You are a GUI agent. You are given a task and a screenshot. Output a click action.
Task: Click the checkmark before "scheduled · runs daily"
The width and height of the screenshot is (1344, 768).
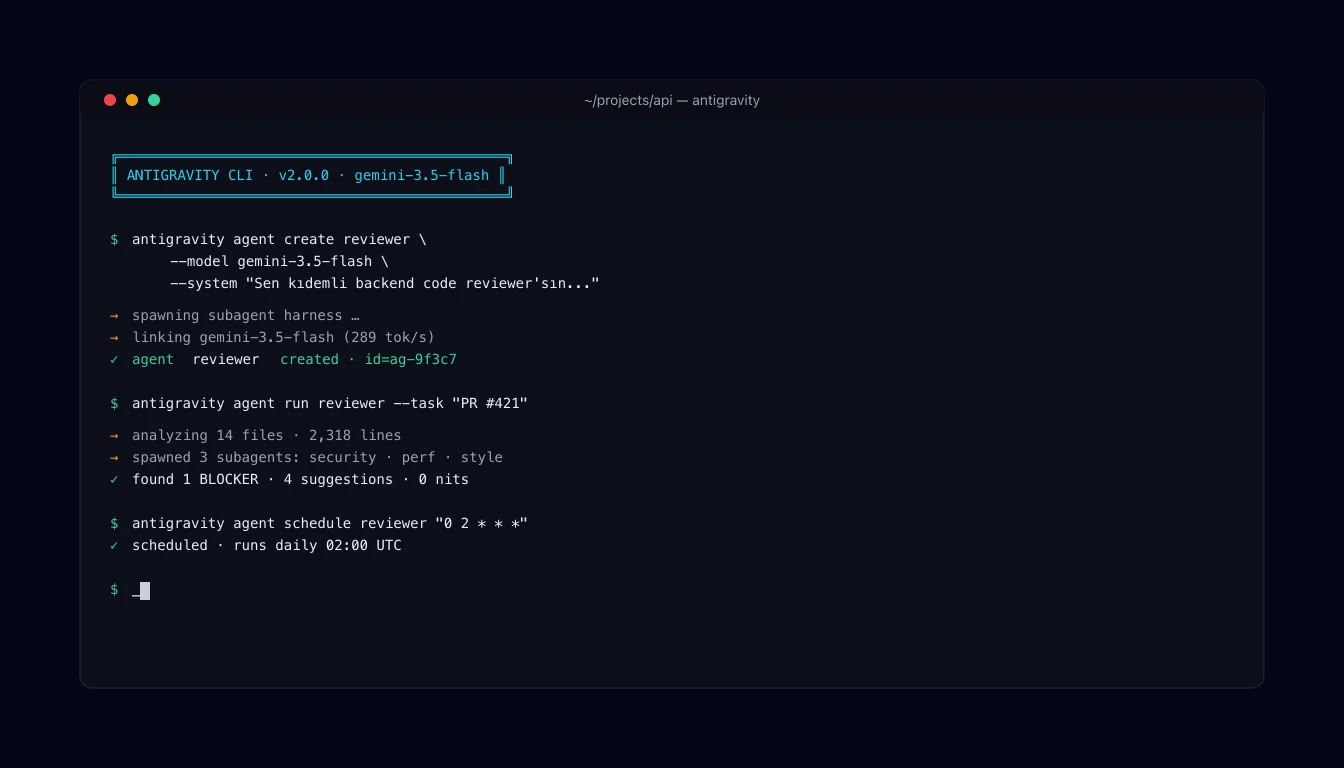[114, 545]
